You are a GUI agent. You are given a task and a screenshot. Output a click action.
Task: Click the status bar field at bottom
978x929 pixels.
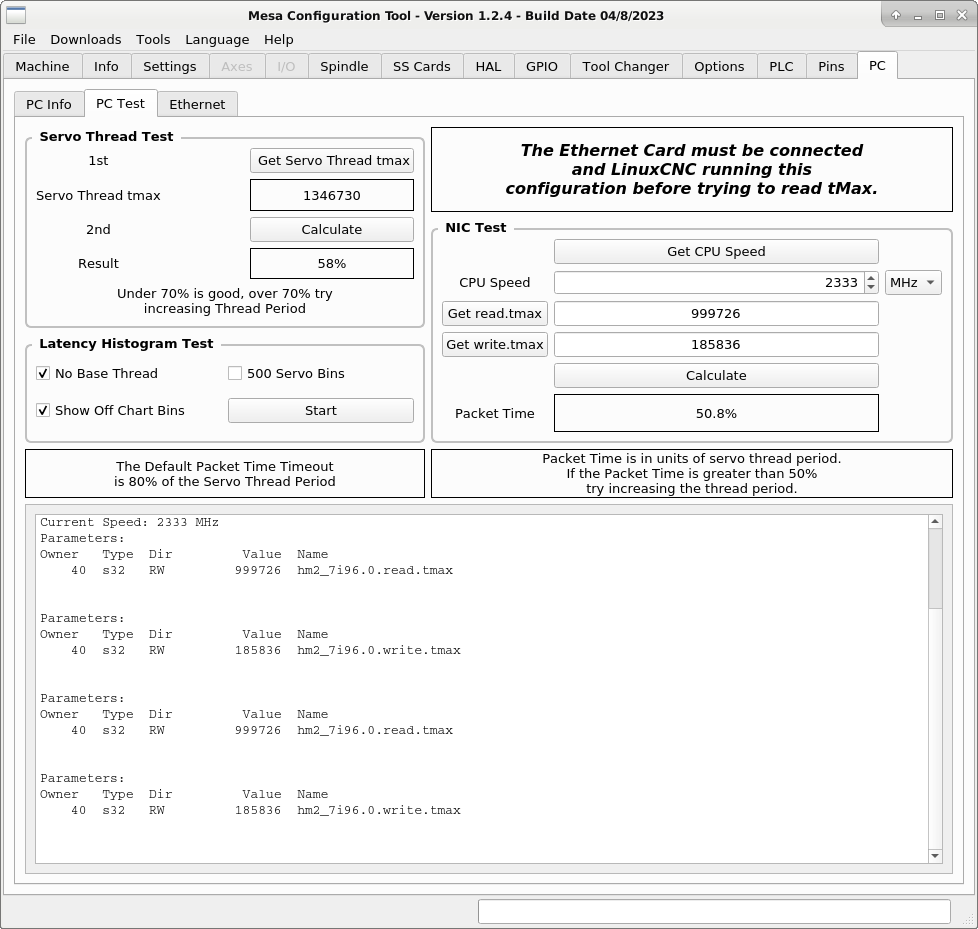(714, 912)
